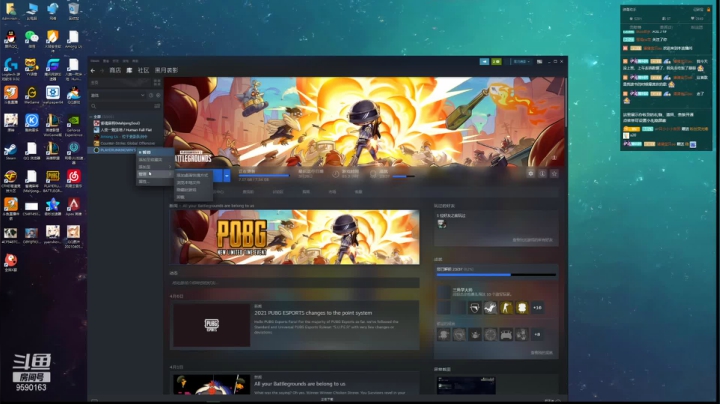Open the green friends icon at the top
720x404 pixels.
(x=496, y=62)
